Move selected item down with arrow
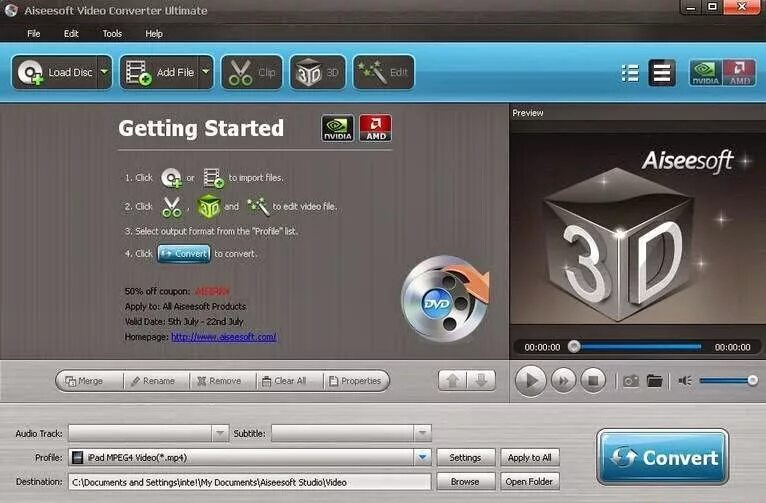Screen dimensions: 766x503 (481, 380)
